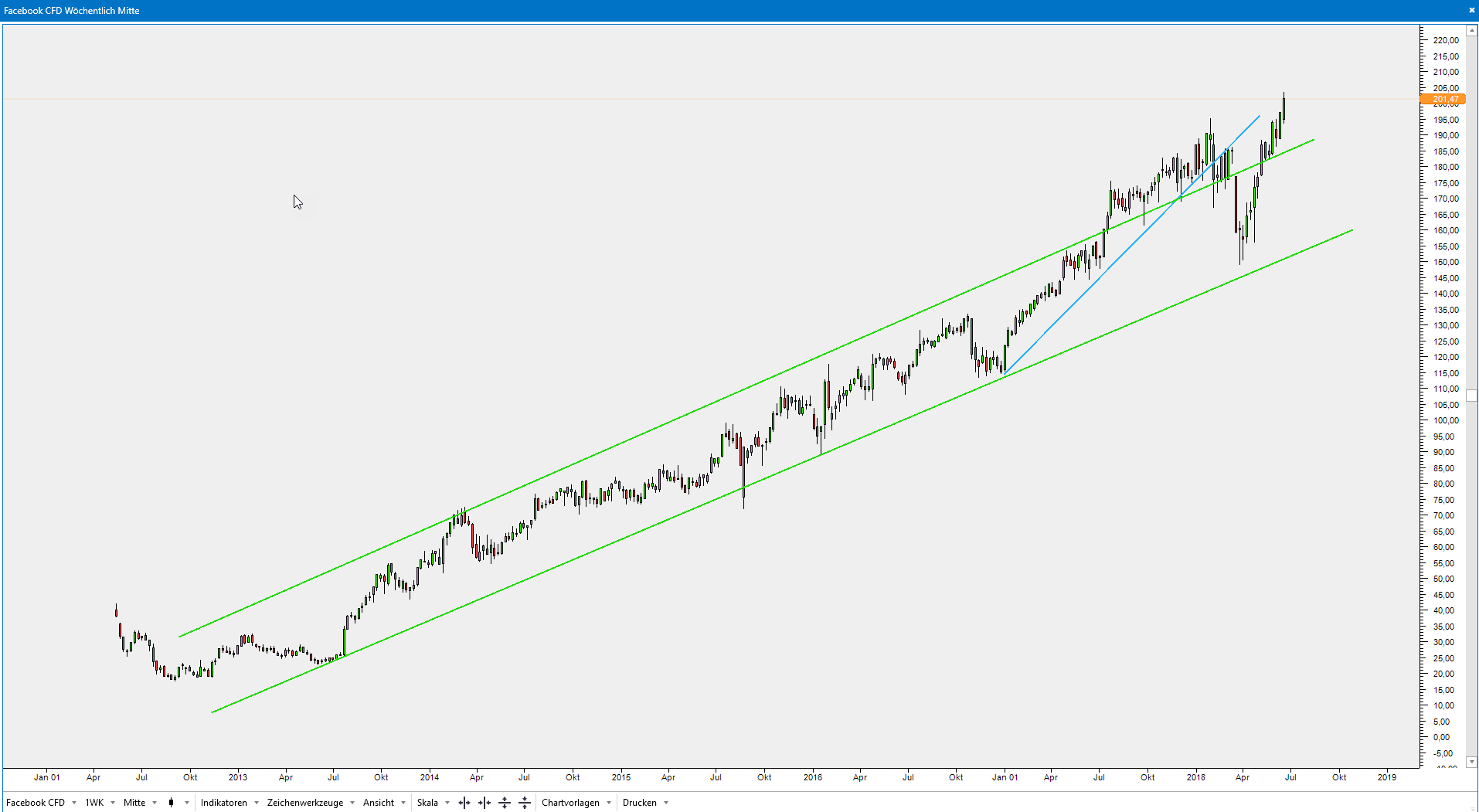Click the 180,00 price axis label

1446,167
